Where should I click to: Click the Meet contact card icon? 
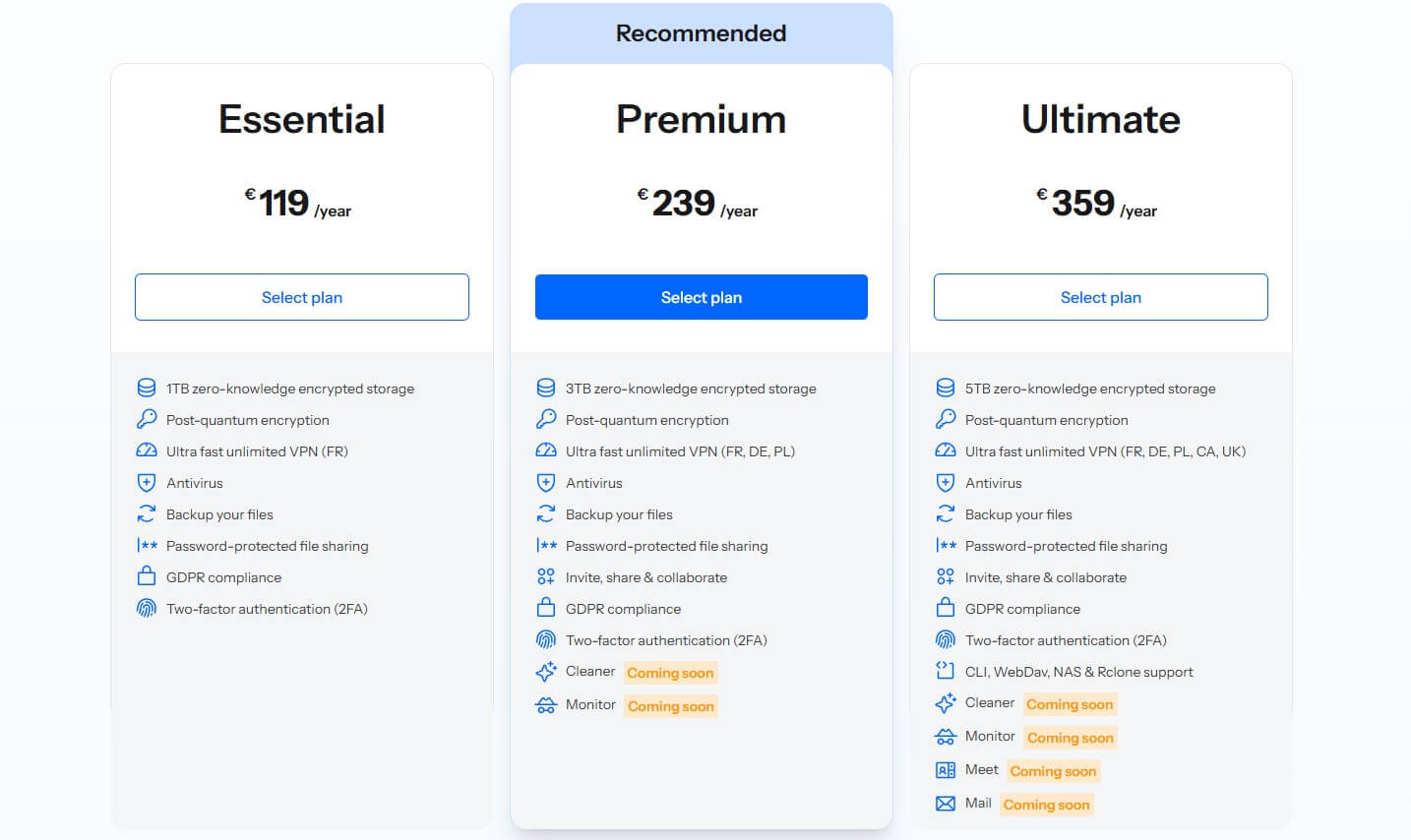(x=946, y=770)
